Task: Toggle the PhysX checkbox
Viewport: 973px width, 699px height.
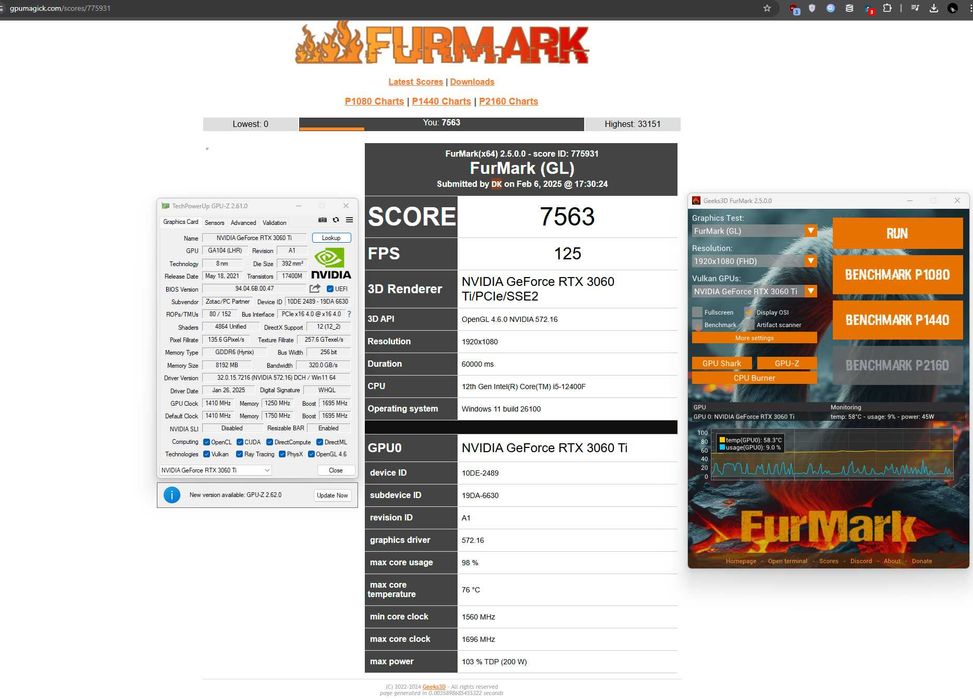Action: coord(282,454)
